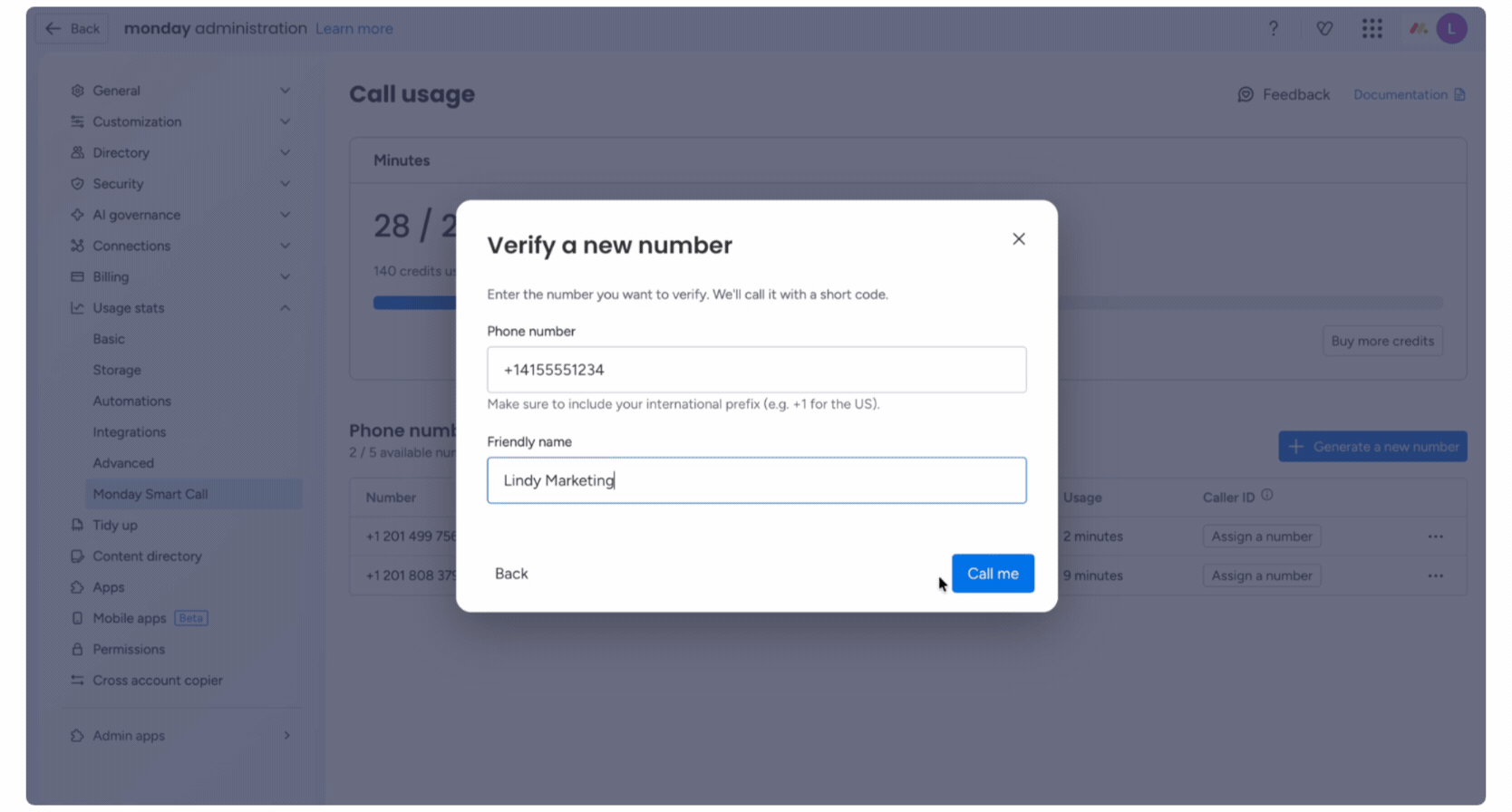Click the Phone number input field

click(x=757, y=370)
